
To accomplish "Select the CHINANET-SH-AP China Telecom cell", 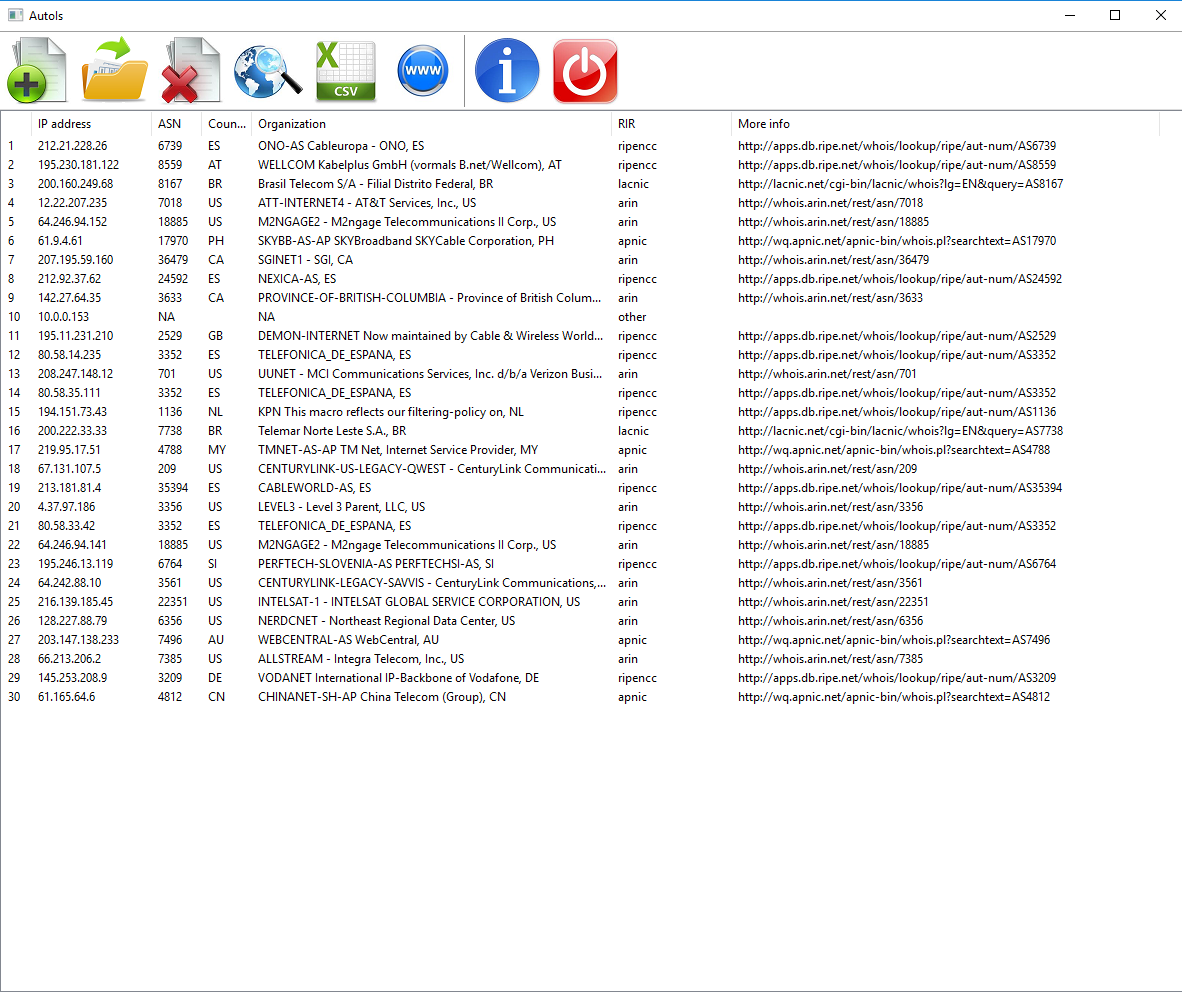I will [x=382, y=697].
